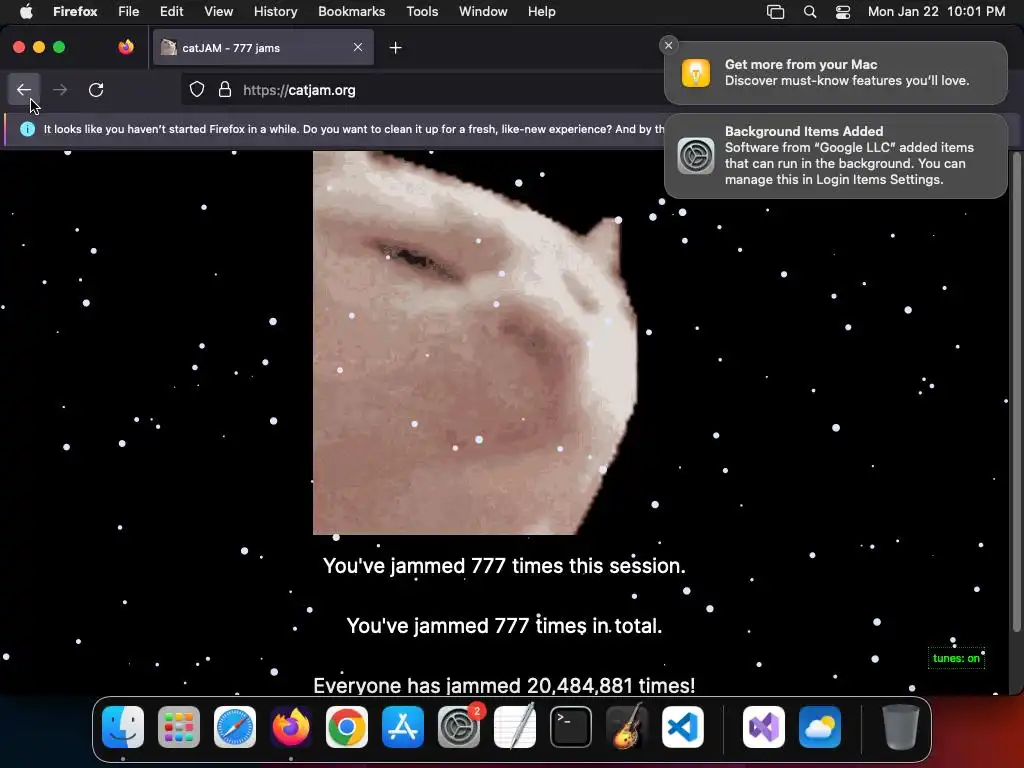The image size is (1024, 768).
Task: Open the View menu
Action: pos(219,11)
